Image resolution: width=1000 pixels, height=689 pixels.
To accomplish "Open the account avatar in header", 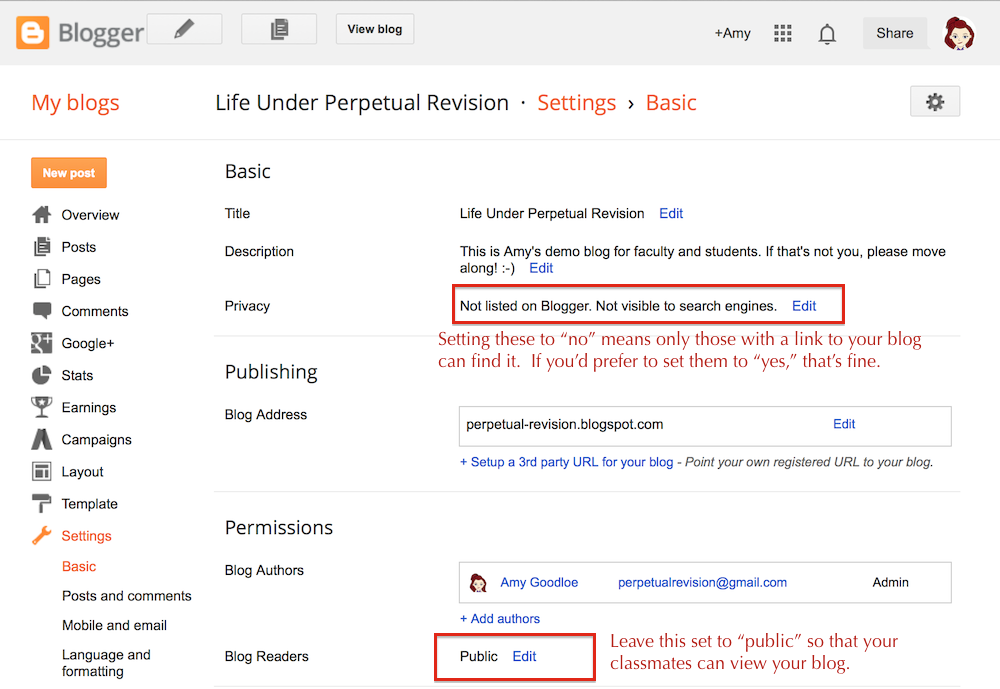I will 959,33.
